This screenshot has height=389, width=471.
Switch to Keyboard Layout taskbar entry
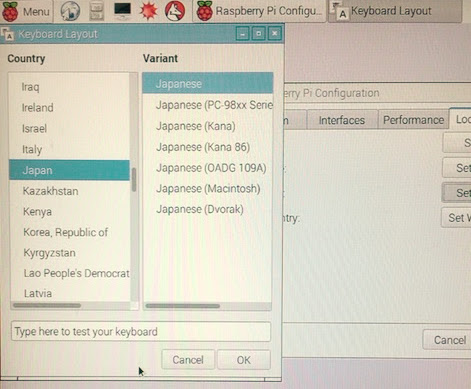pos(395,11)
